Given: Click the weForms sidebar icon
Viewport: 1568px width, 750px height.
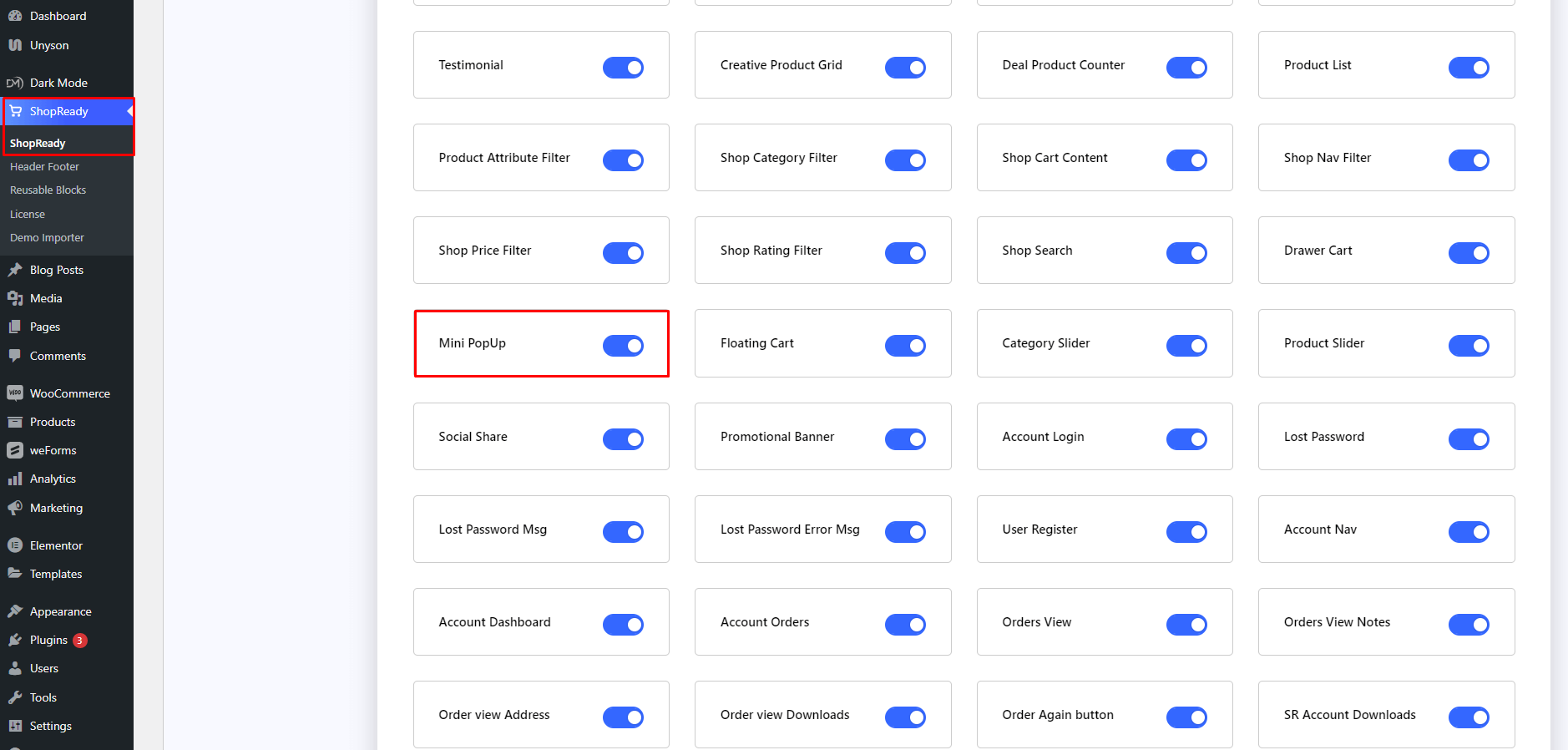Looking at the screenshot, I should (15, 450).
